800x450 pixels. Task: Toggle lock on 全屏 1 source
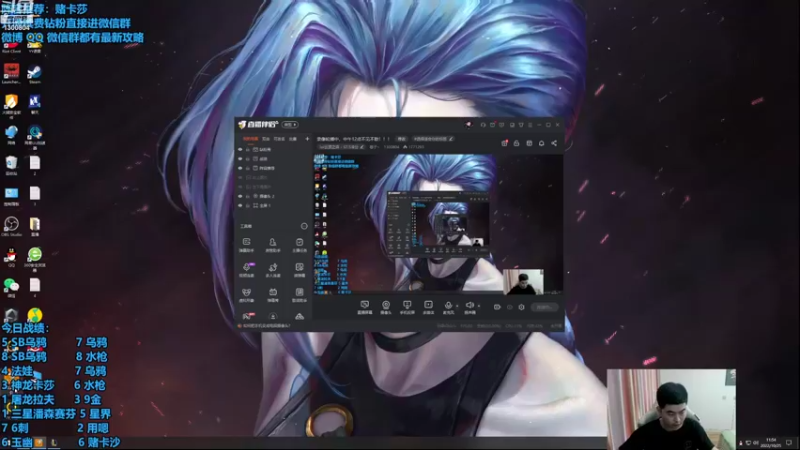[x=248, y=205]
